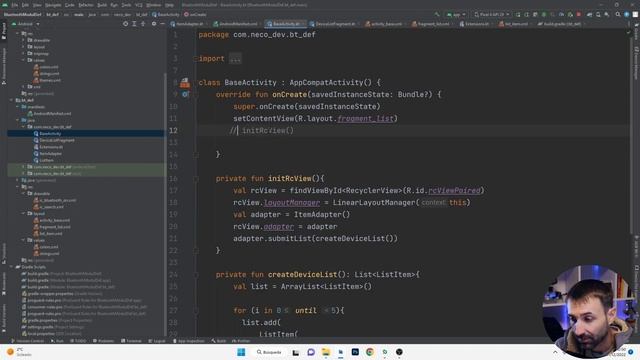Screen dimensions: 640x360
Task: Click fragment_list reference on line 11
Action: coord(365,119)
